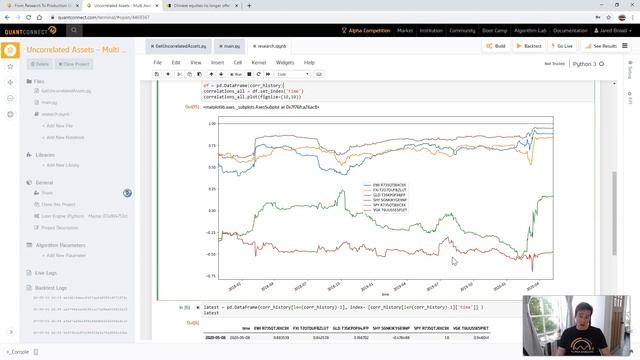
Task: Click Add New Library
Action: coord(61,165)
